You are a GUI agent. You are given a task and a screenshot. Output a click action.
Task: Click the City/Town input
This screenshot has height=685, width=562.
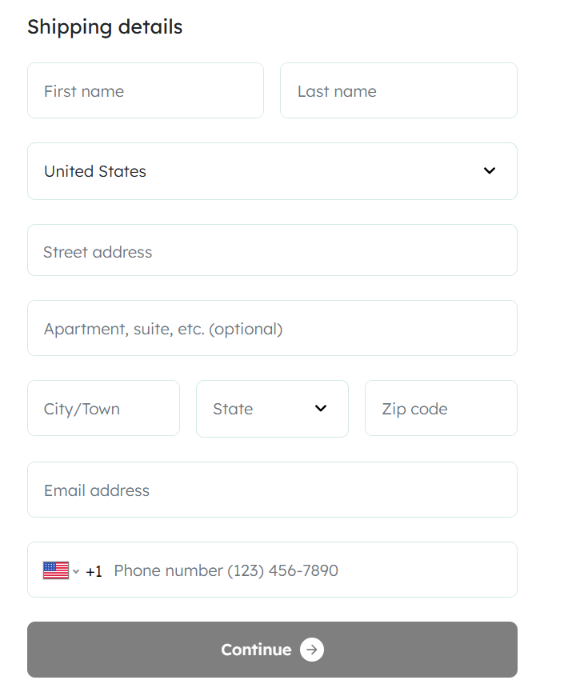tap(104, 408)
